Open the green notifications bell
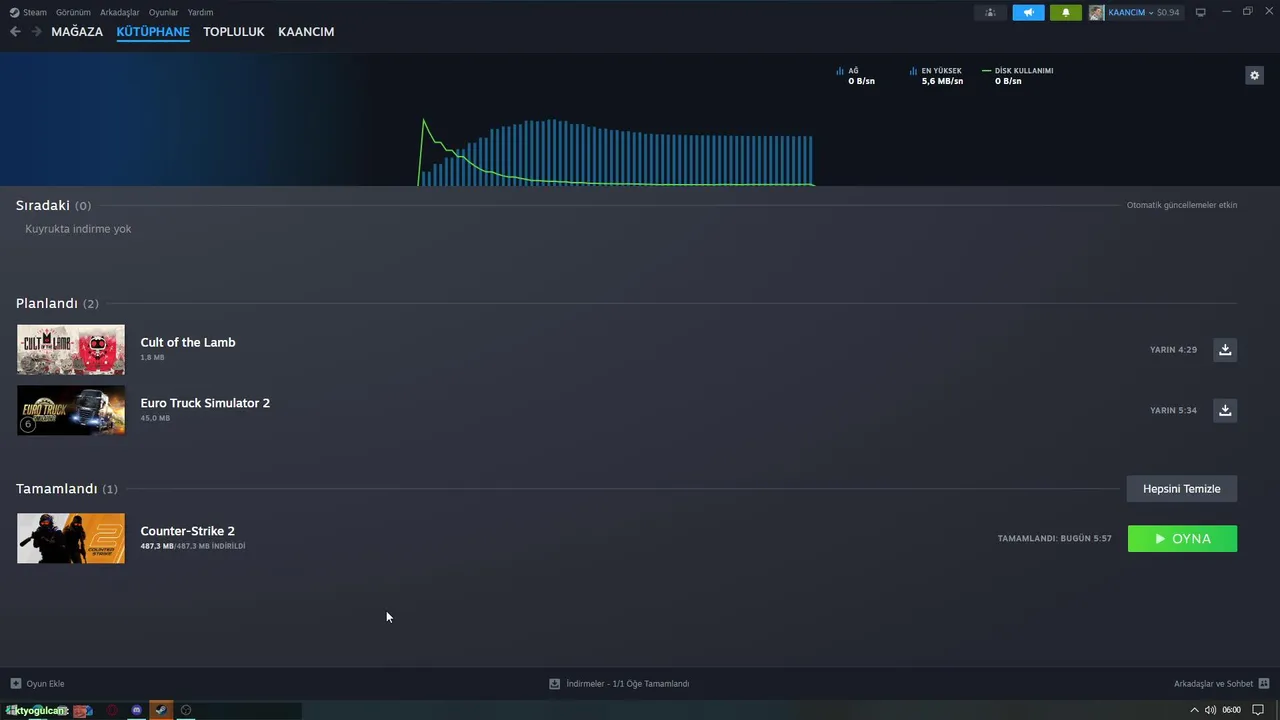 [x=1066, y=13]
